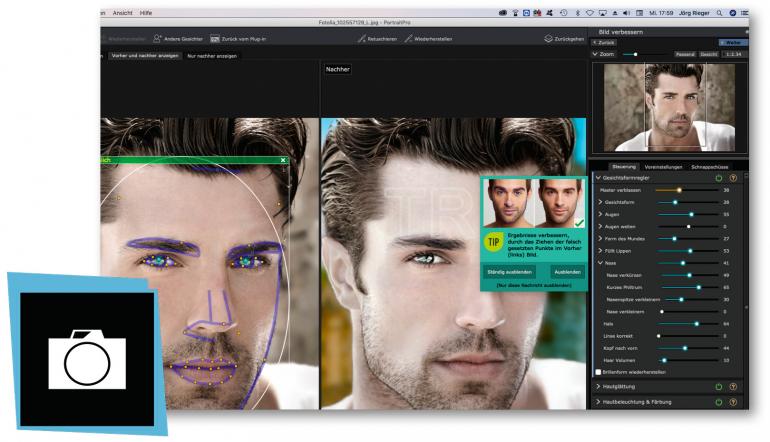Click the Kurzes Philtrum slider handle
This screenshot has width=770, height=442.
coord(699,287)
